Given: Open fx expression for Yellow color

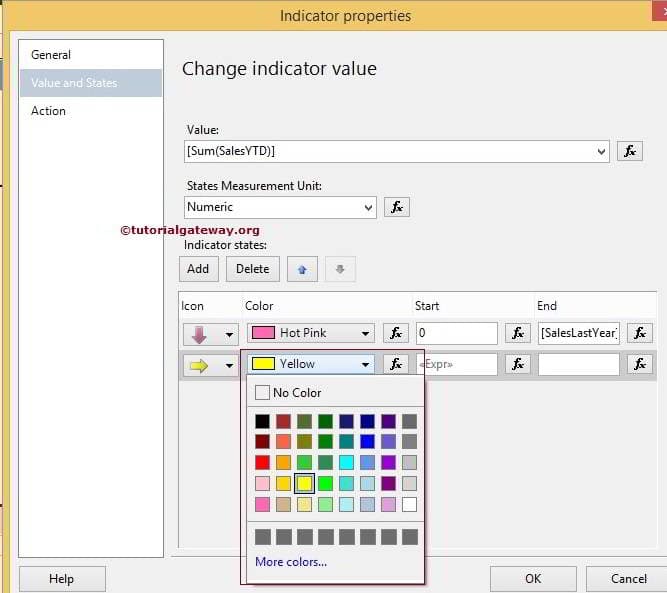Looking at the screenshot, I should (x=396, y=364).
